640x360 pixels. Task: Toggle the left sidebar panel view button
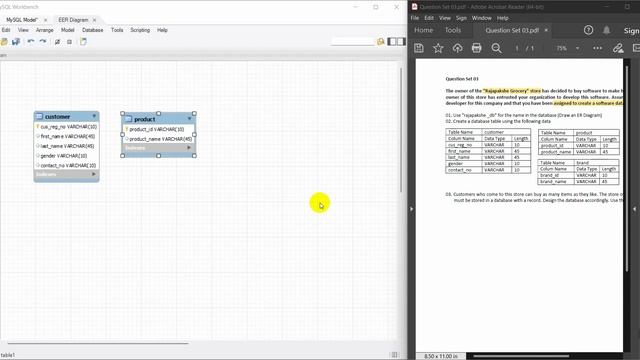click(x=392, y=42)
